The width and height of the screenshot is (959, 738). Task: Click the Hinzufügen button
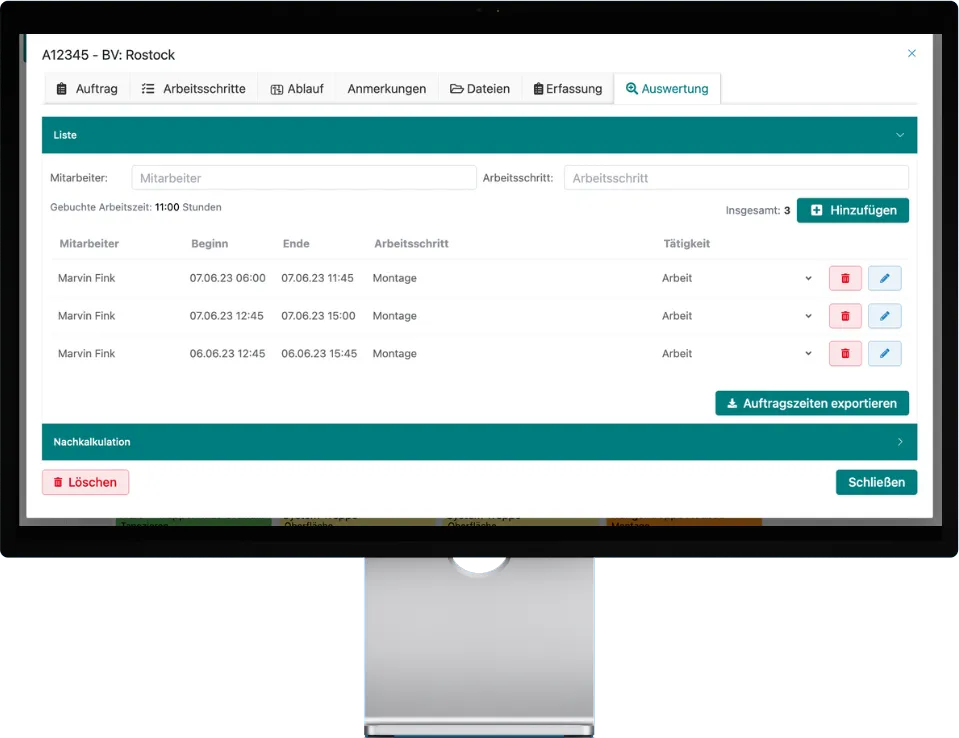852,210
